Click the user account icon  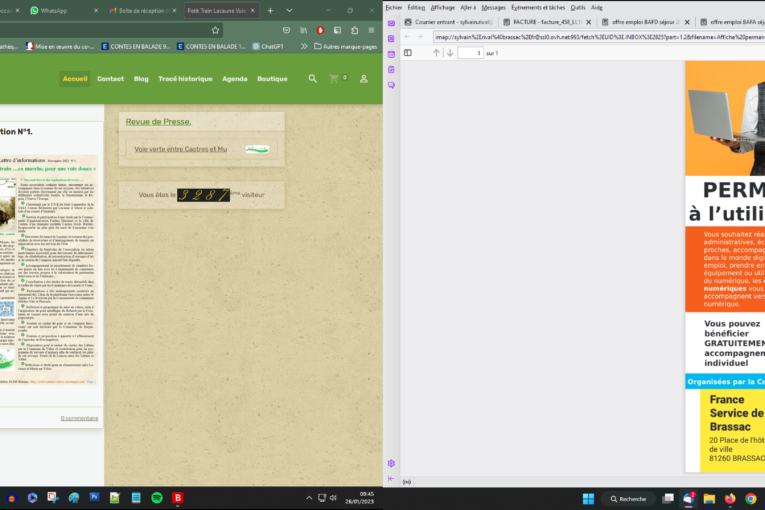[364, 78]
